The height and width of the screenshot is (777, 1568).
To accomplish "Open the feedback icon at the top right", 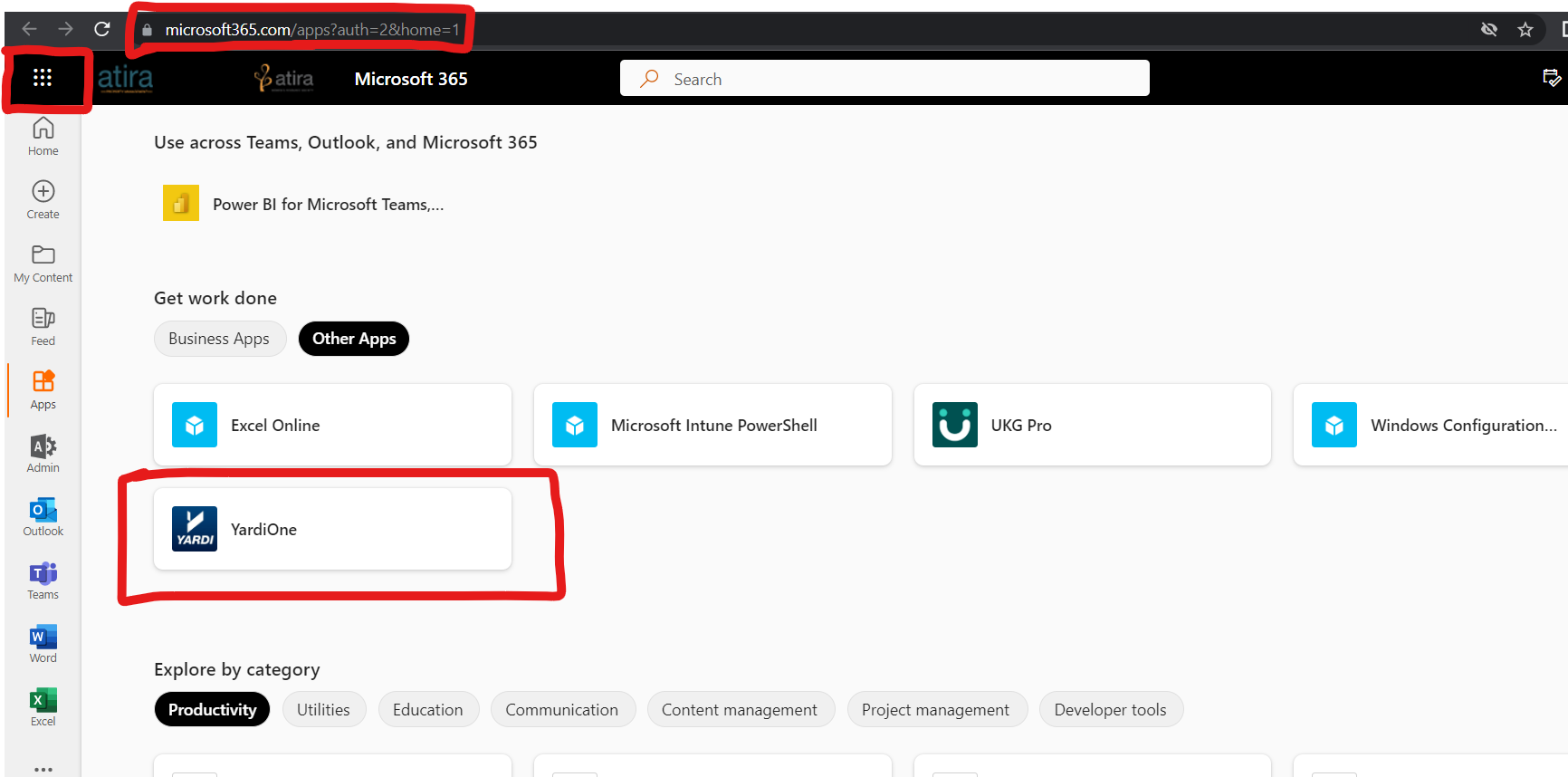I will pyautogui.click(x=1552, y=78).
